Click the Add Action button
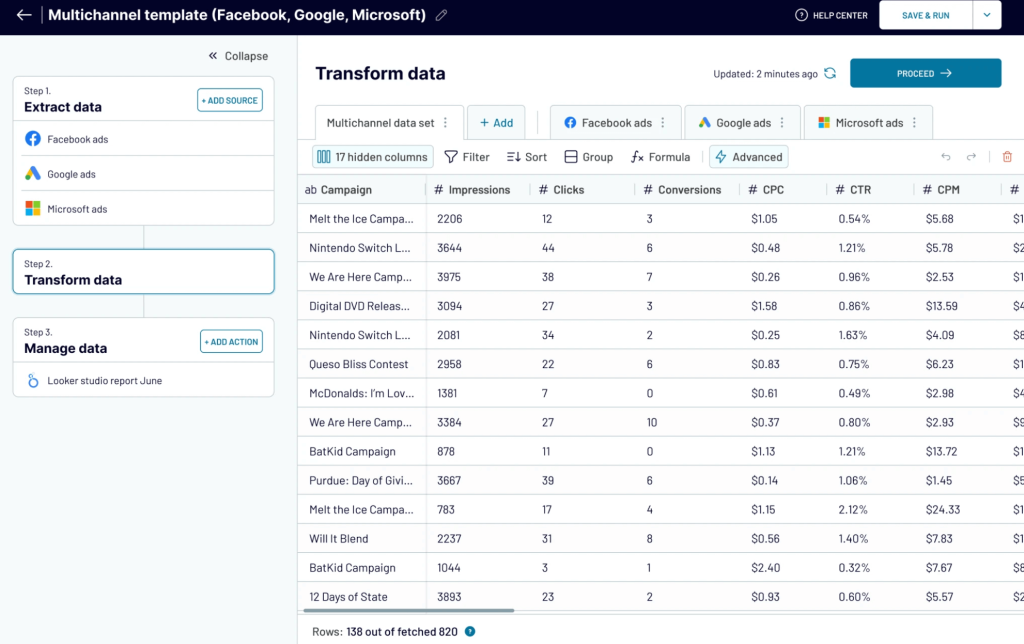Viewport: 1024px width, 644px height. click(231, 342)
